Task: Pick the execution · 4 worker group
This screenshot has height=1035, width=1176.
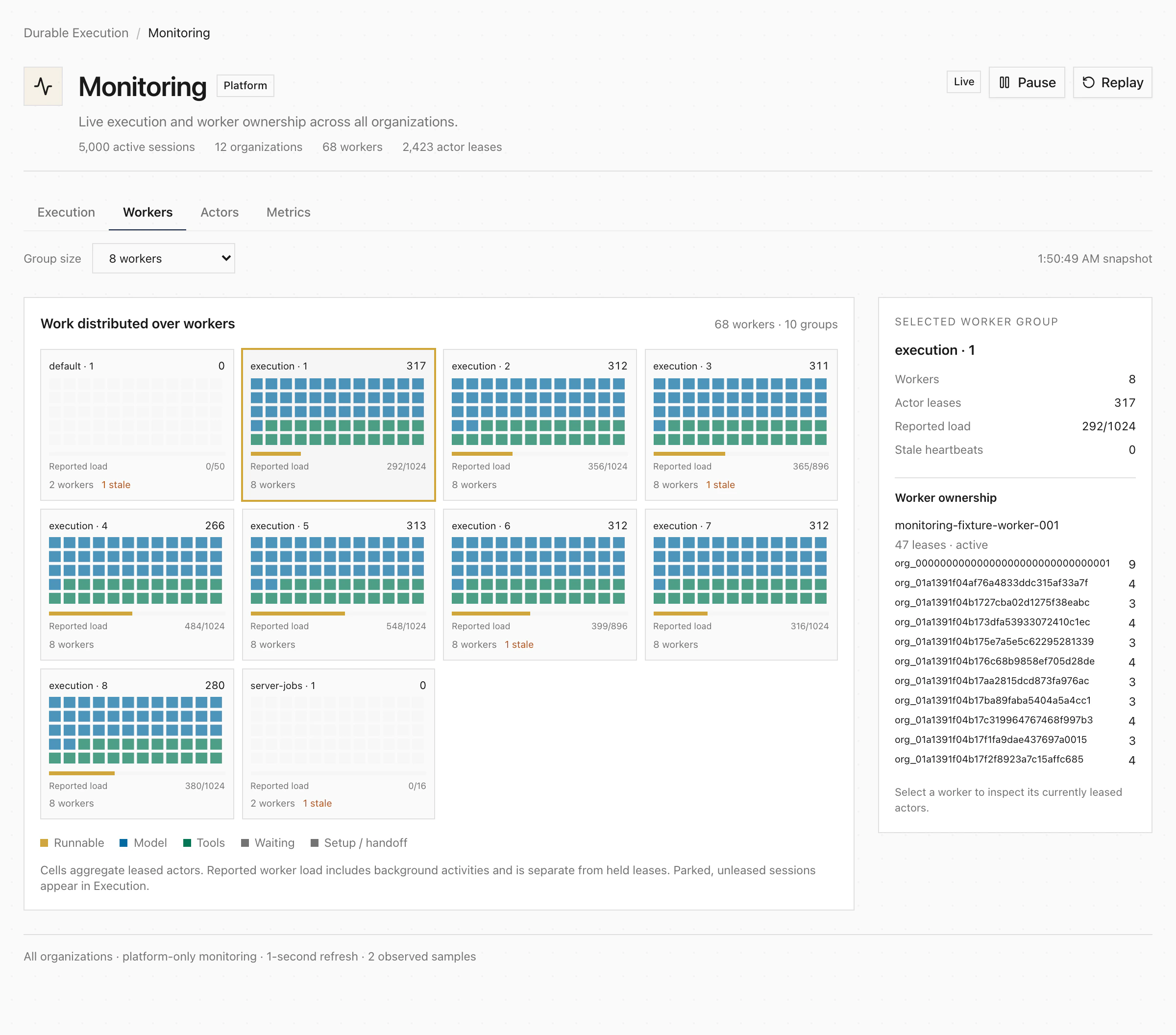Action: pos(137,585)
